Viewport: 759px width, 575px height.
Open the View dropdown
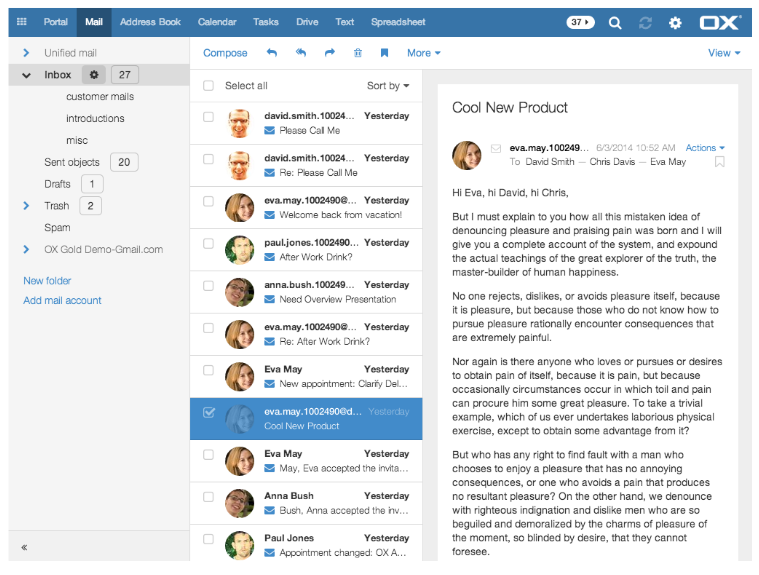724,53
